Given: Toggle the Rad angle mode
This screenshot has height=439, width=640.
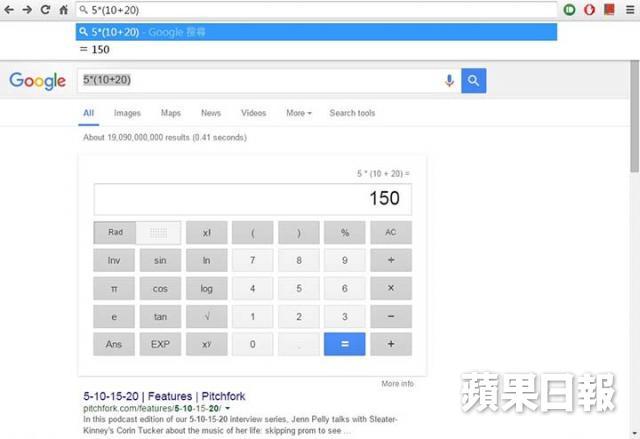Looking at the screenshot, I should click(x=115, y=233).
